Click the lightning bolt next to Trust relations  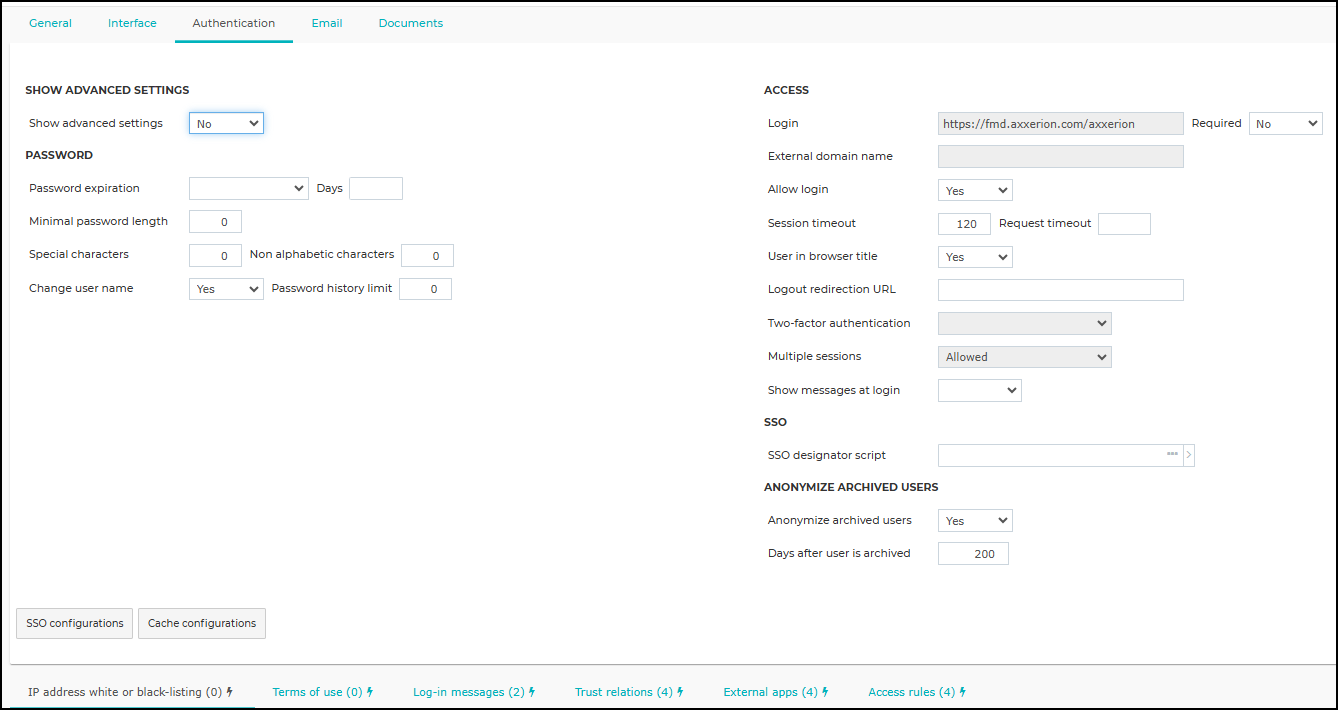680,692
